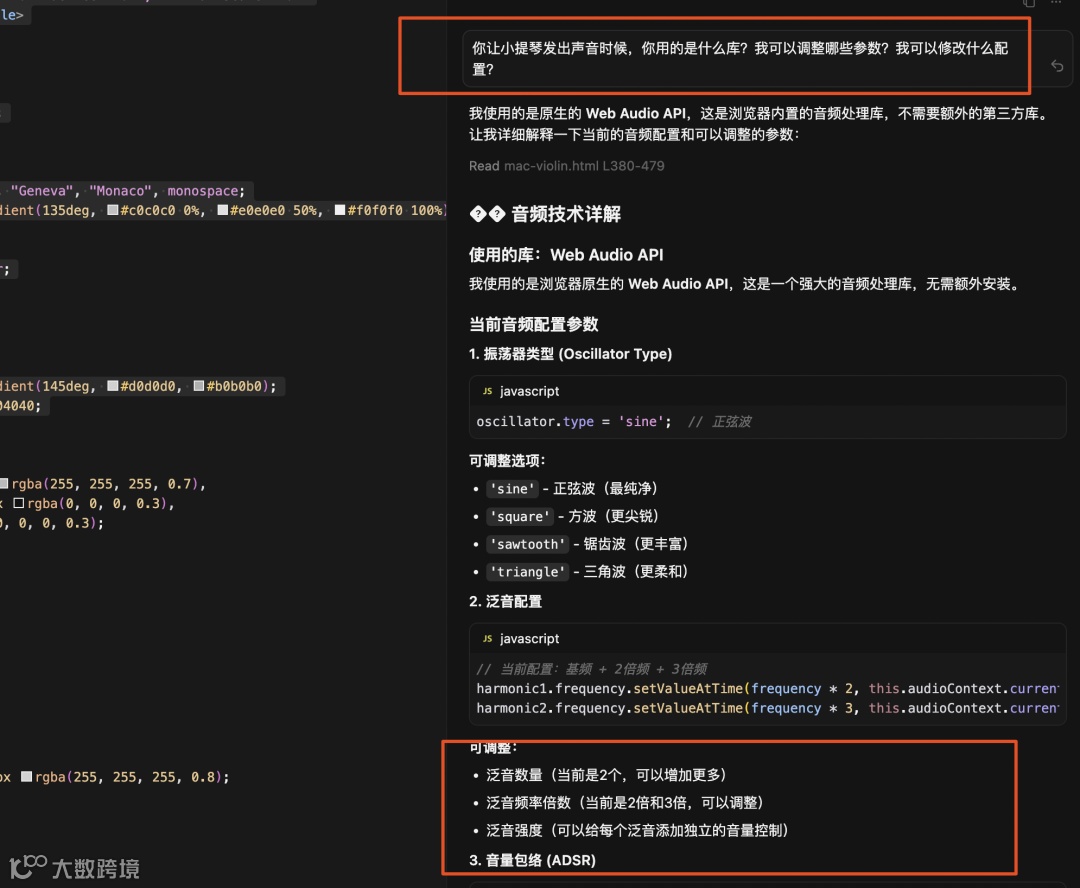Click the 泛音强度 bullet item

coord(637,830)
